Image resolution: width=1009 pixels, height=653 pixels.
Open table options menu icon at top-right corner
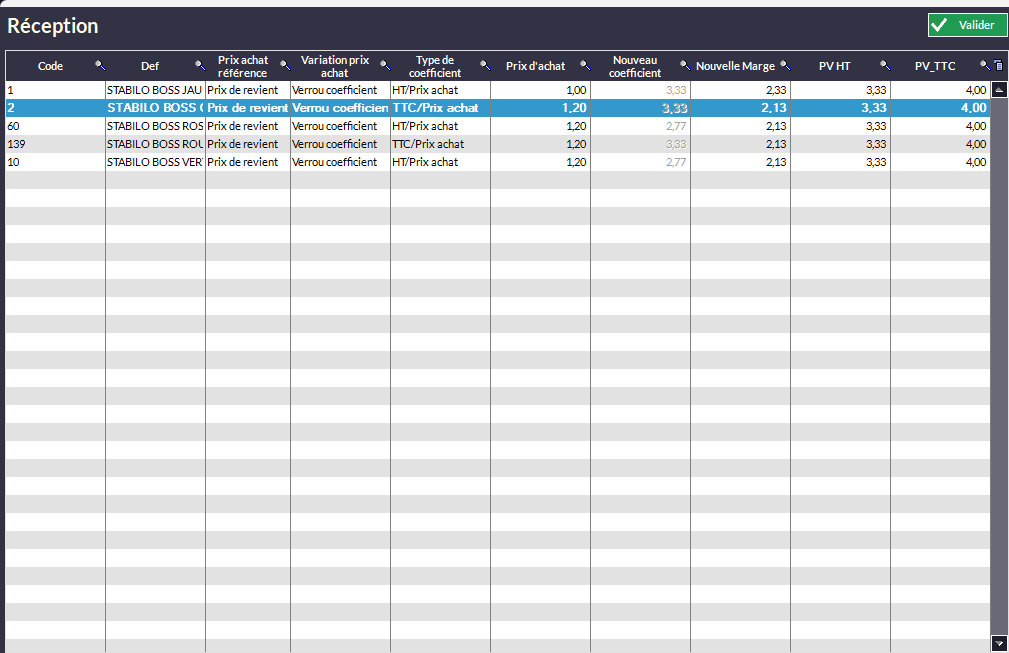pos(997,66)
